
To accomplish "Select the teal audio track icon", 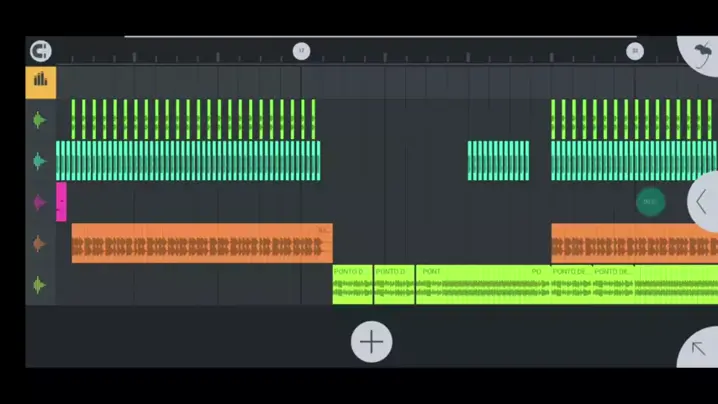I will pos(40,161).
